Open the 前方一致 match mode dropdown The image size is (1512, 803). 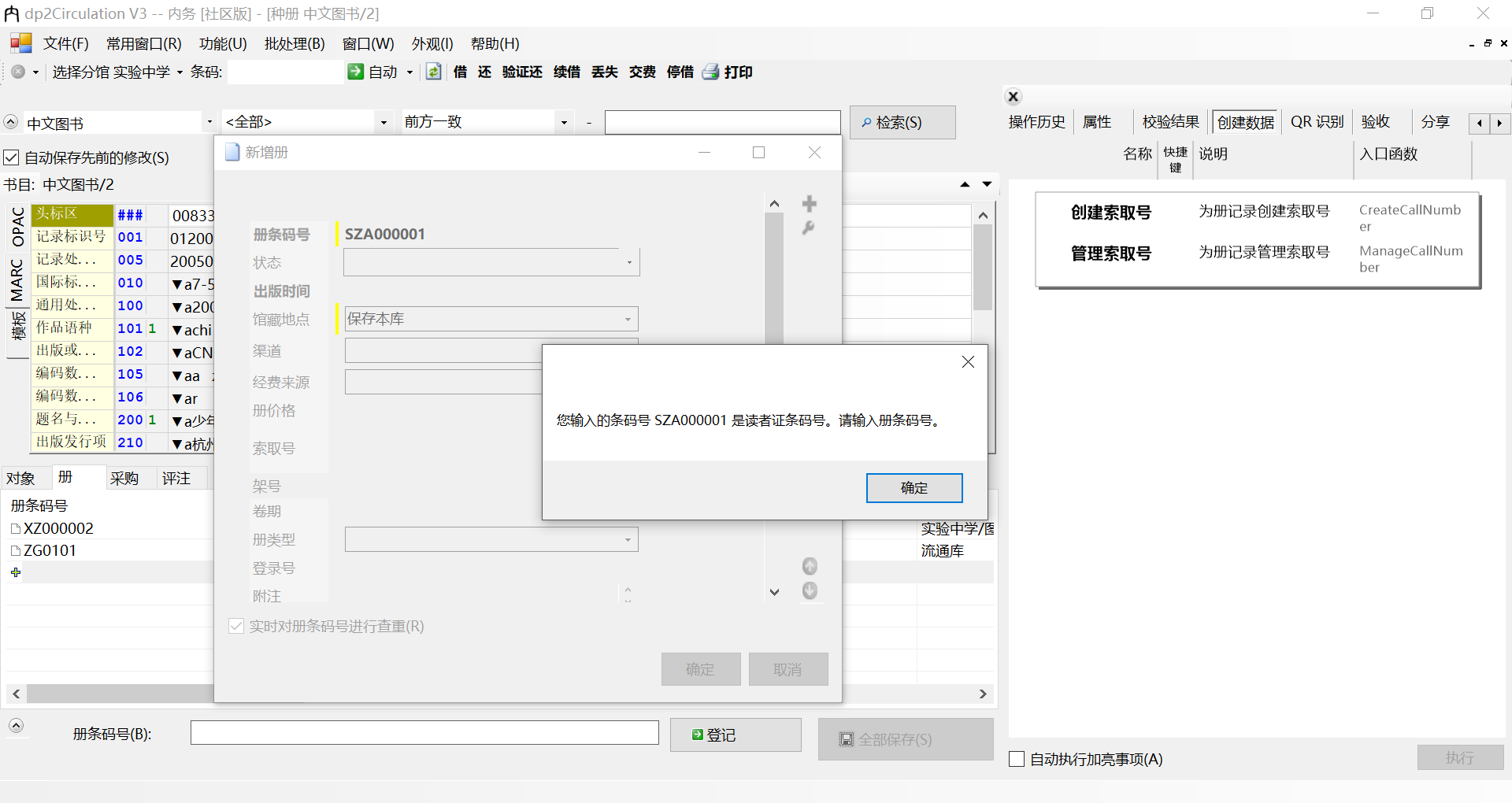point(564,122)
